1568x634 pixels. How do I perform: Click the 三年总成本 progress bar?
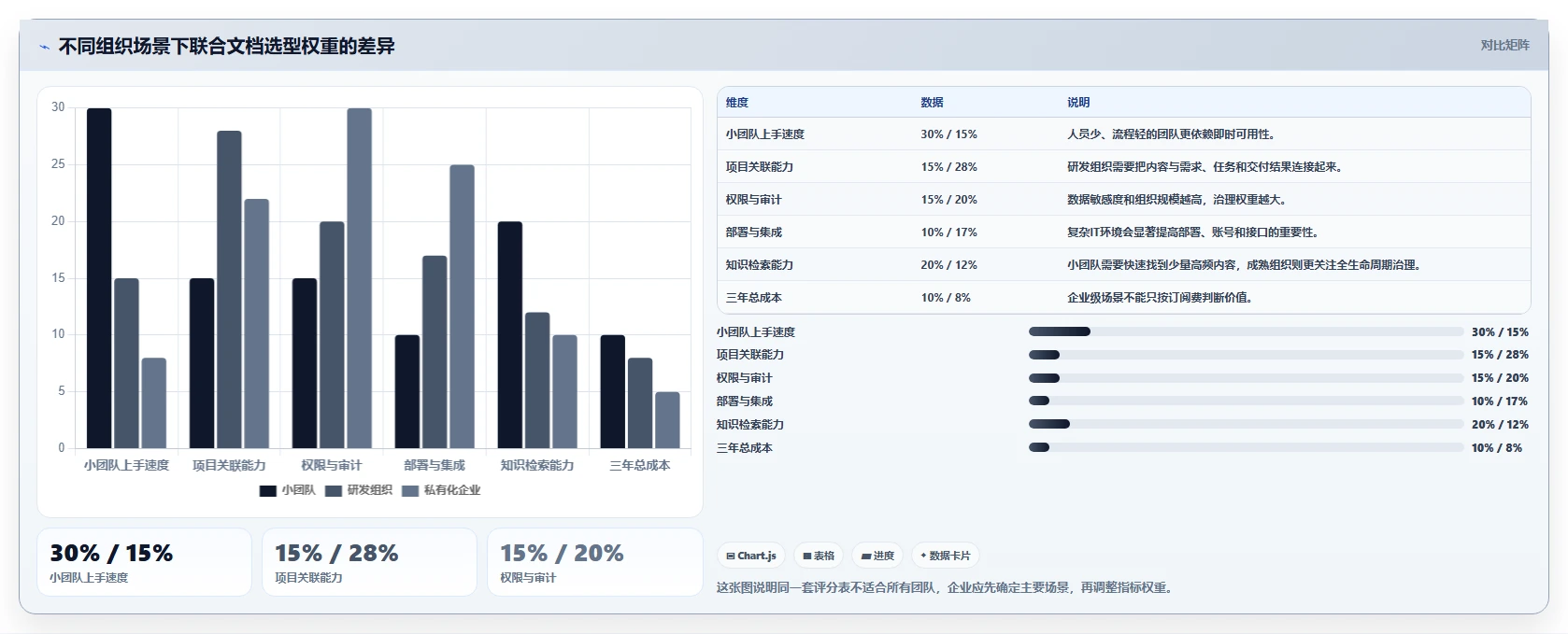[1246, 447]
